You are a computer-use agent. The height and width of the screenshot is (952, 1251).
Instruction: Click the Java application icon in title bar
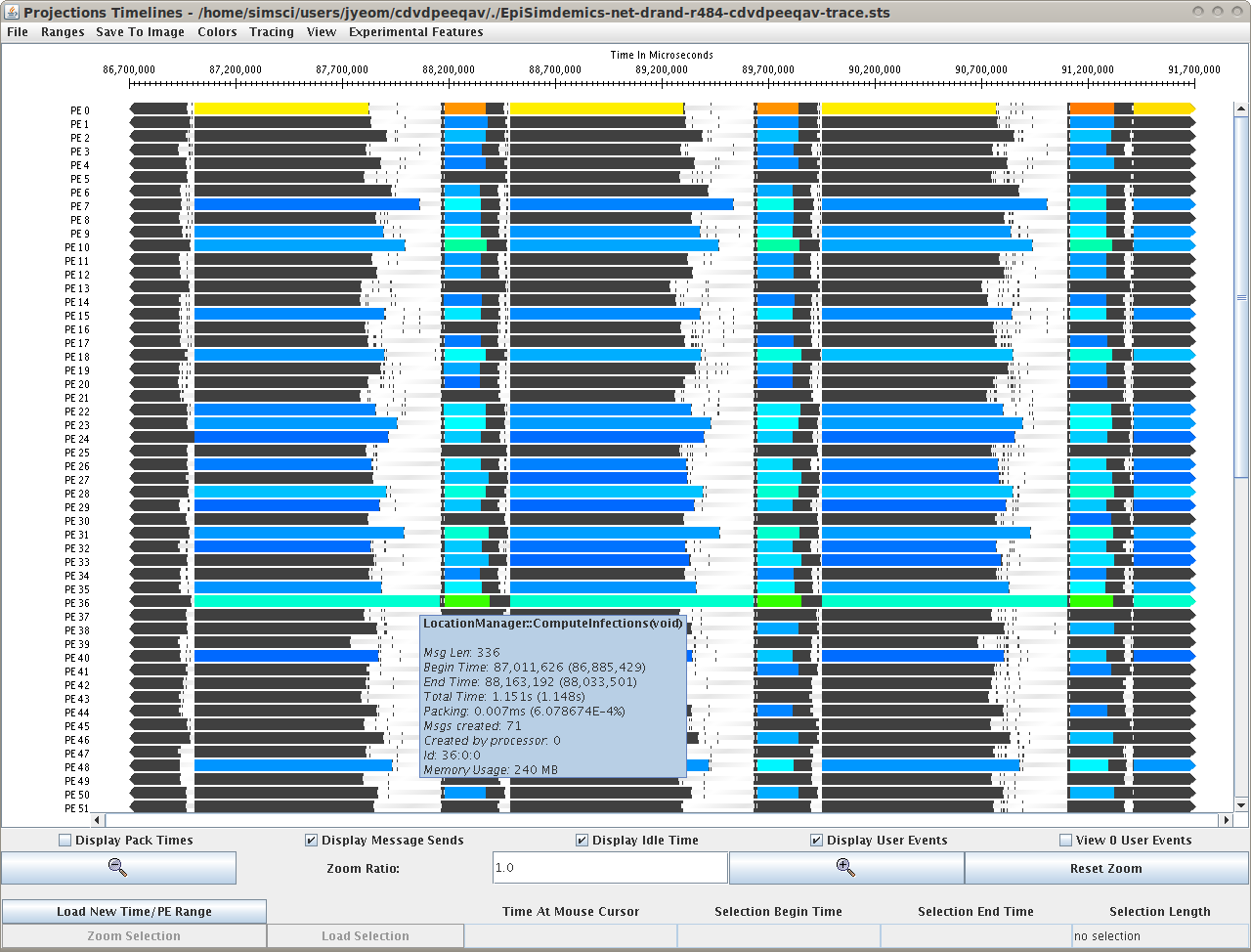tap(12, 12)
